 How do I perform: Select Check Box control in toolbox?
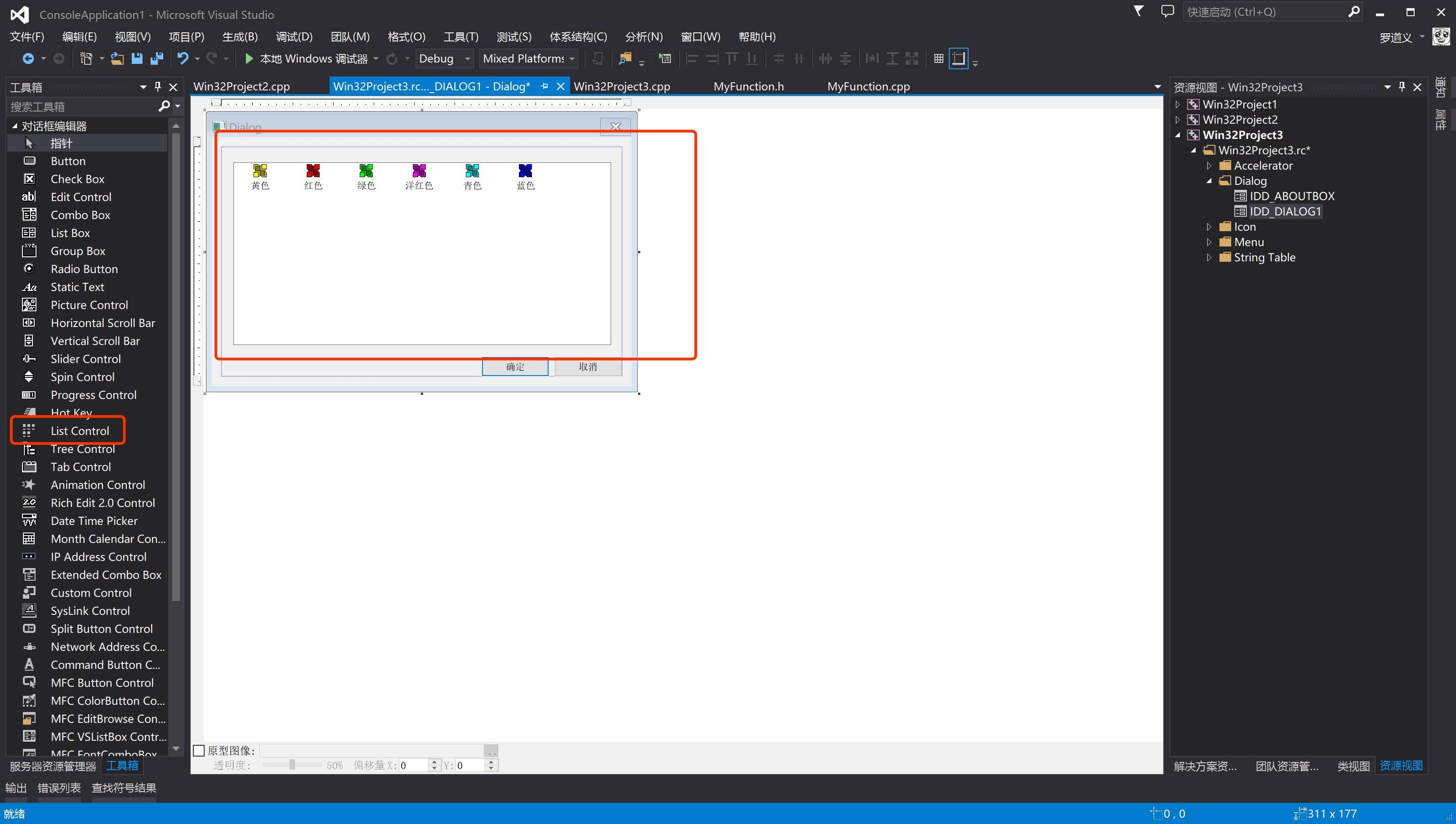77,179
